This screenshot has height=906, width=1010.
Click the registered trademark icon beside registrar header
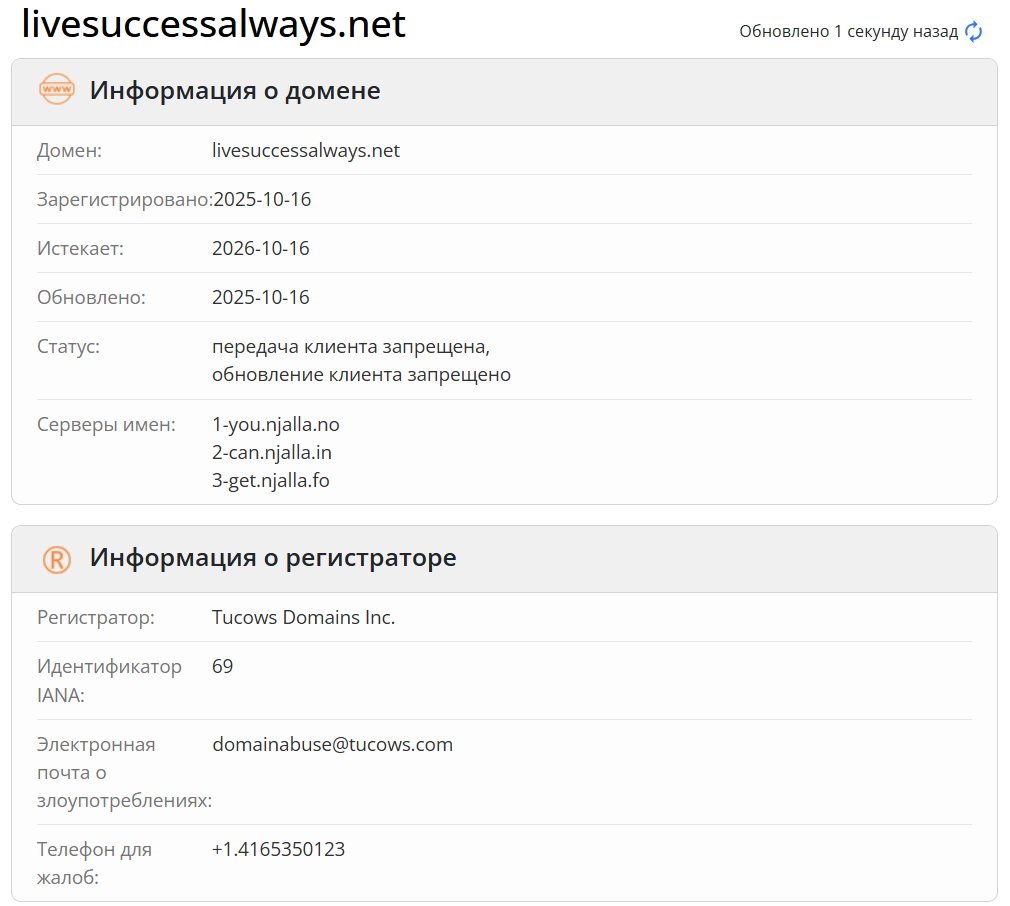(57, 558)
